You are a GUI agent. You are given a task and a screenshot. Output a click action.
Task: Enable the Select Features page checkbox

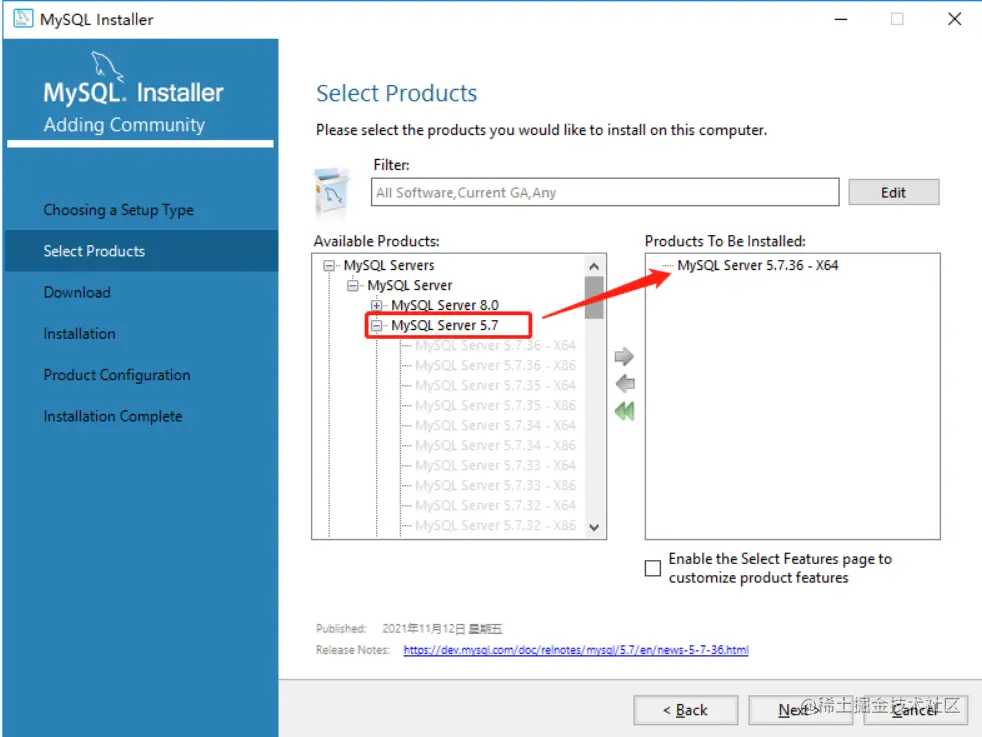coord(653,568)
